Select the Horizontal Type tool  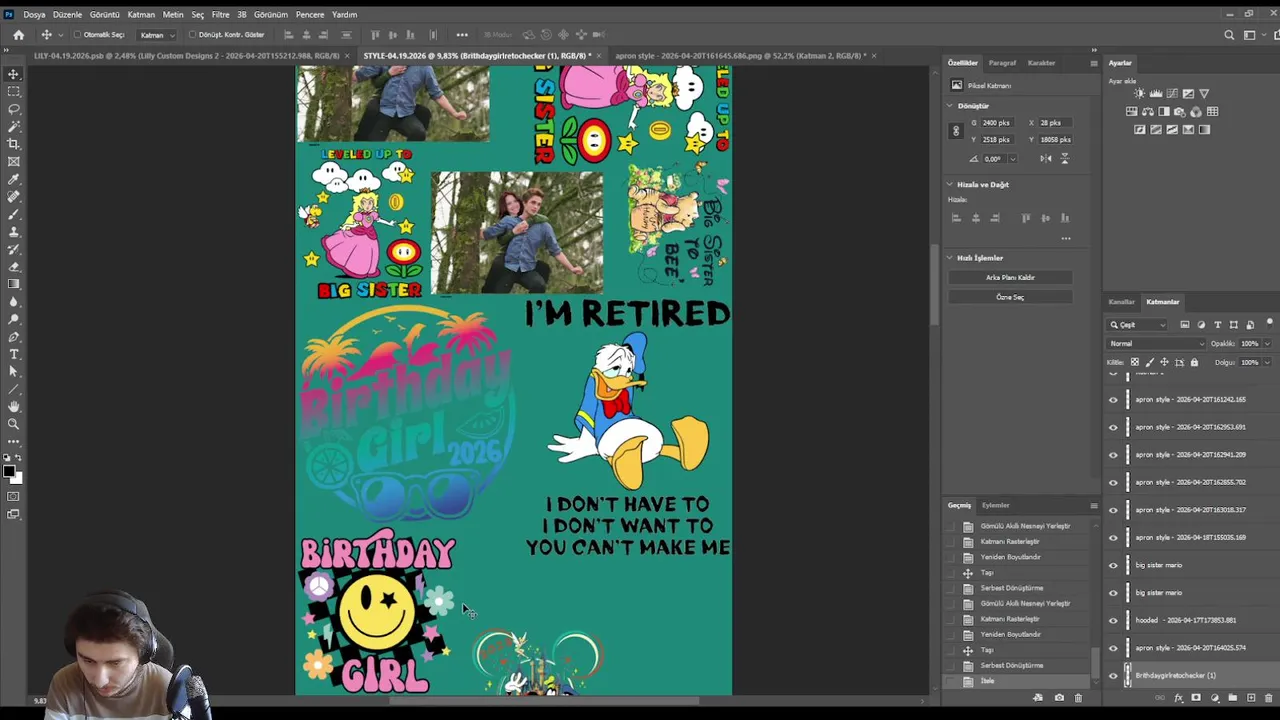pyautogui.click(x=14, y=354)
